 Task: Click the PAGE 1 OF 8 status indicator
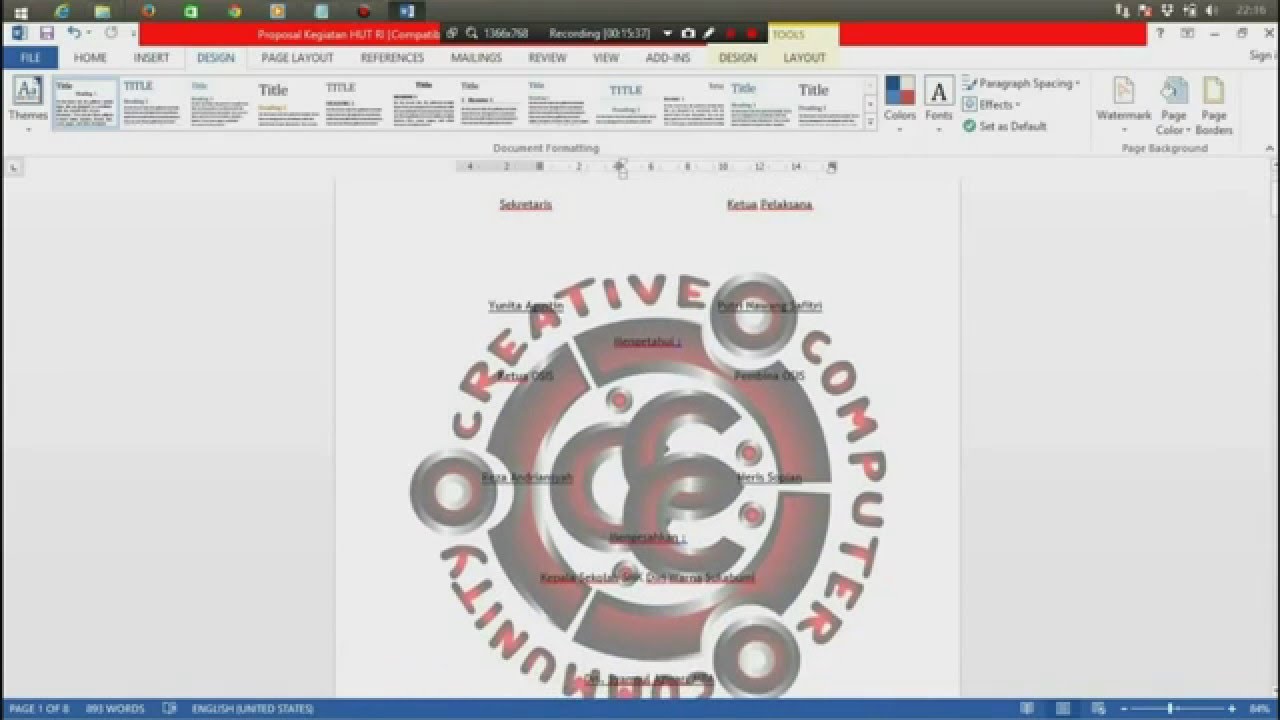pos(39,709)
